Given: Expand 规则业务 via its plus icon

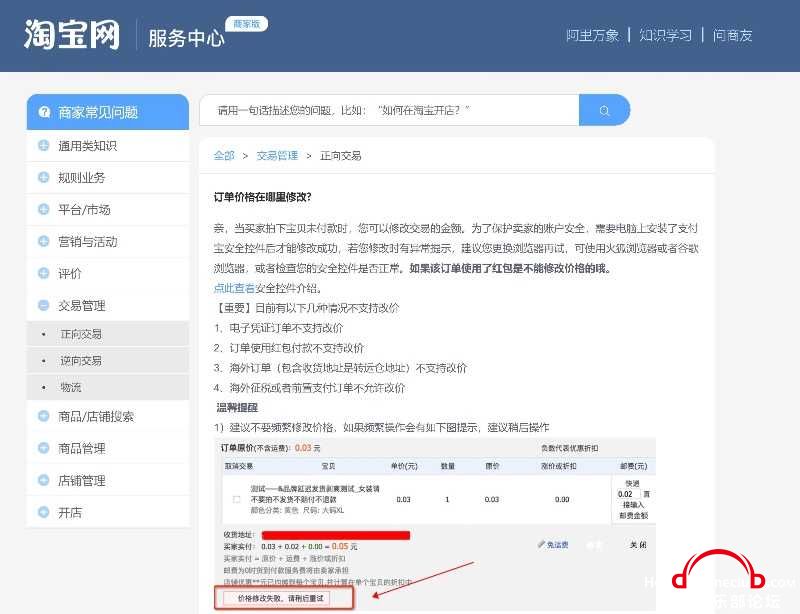Looking at the screenshot, I should coord(43,177).
